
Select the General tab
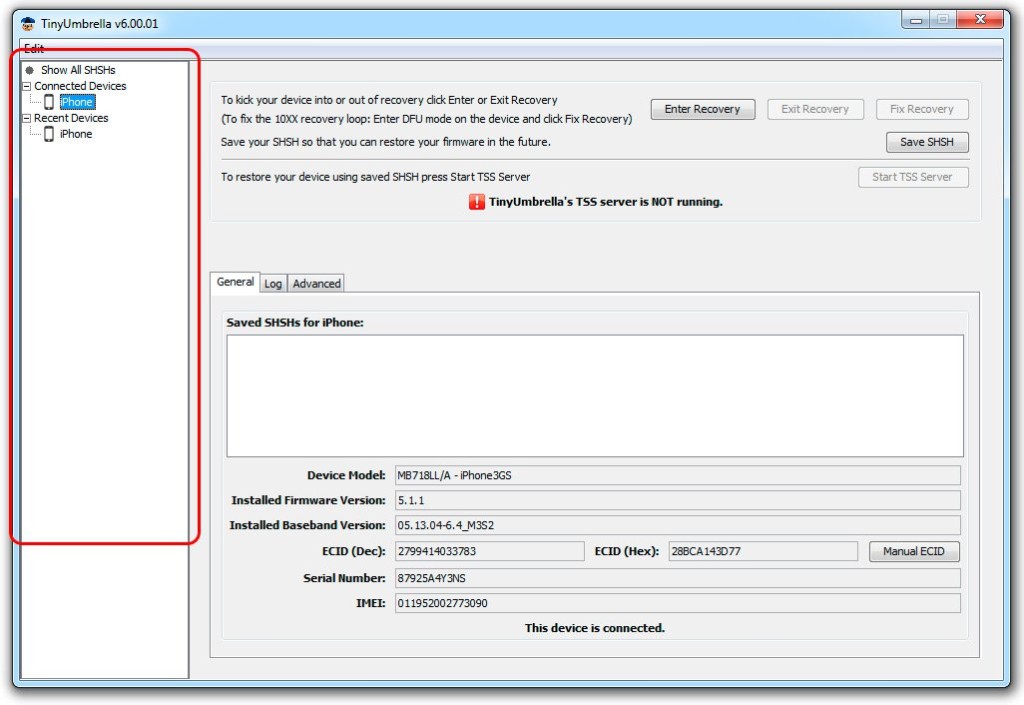(x=235, y=283)
